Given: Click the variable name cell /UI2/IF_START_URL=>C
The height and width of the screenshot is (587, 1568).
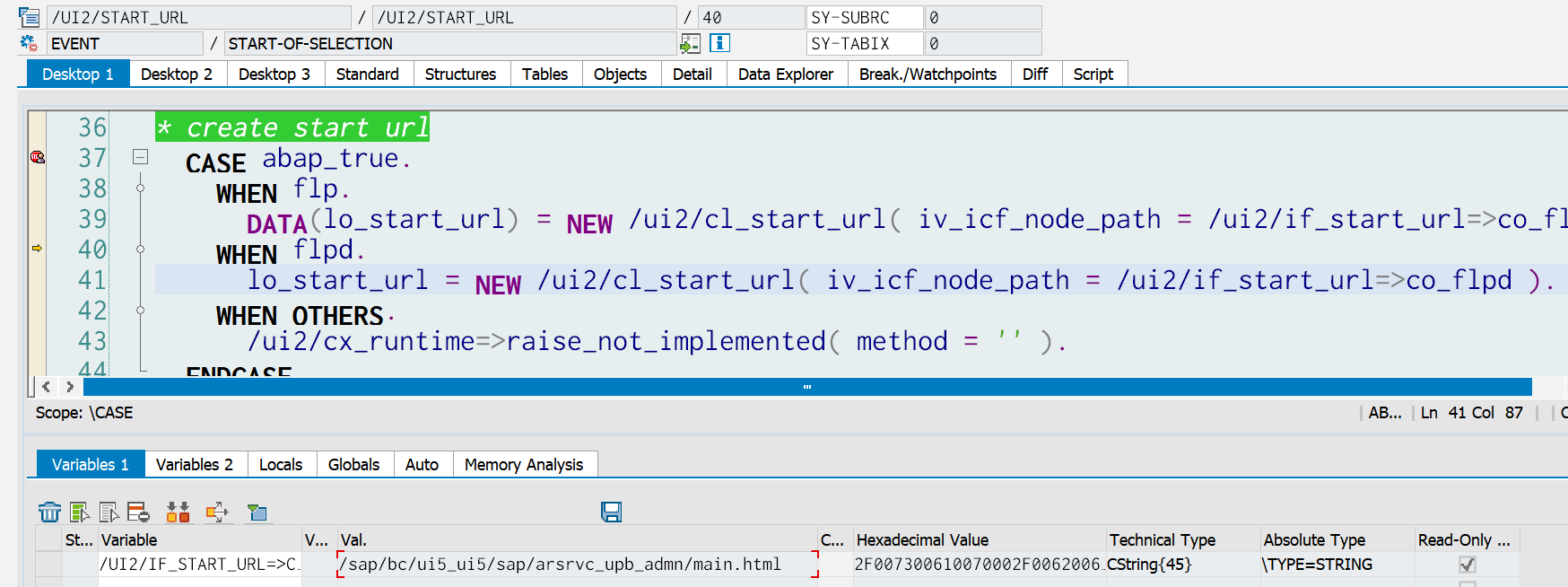Looking at the screenshot, I should (199, 565).
